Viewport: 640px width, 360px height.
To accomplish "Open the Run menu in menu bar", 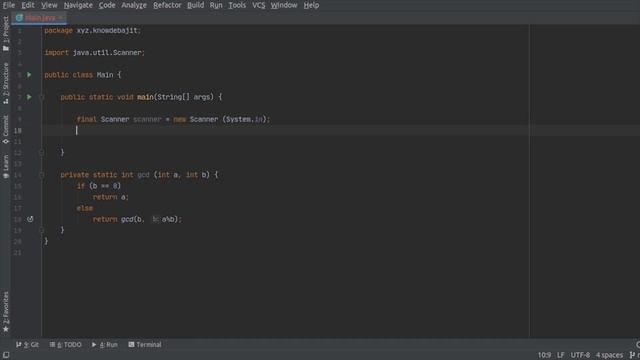I will (216, 5).
